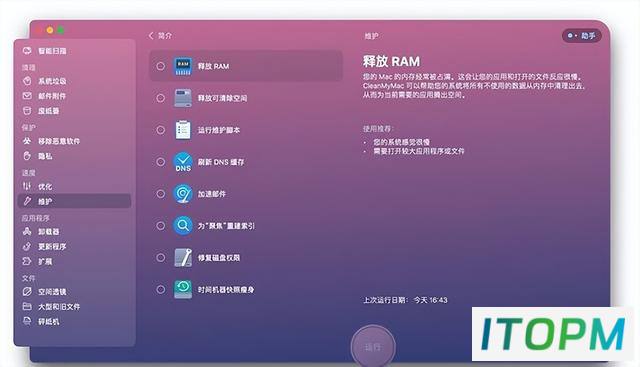This screenshot has width=640, height=367.
Task: Open 智能扫描 Smart Scan icon in sidebar
Action: (27, 51)
